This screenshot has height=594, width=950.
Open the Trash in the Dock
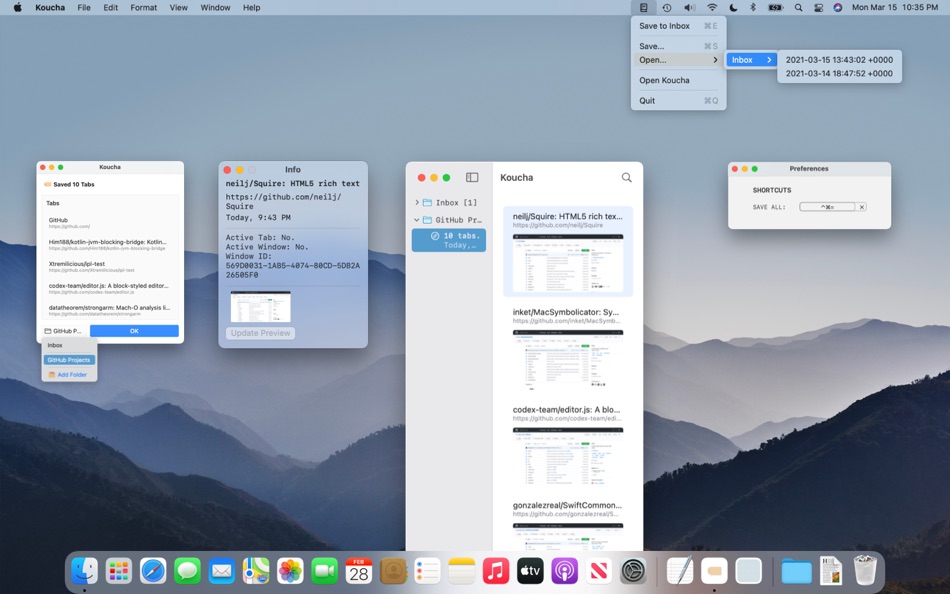865,571
